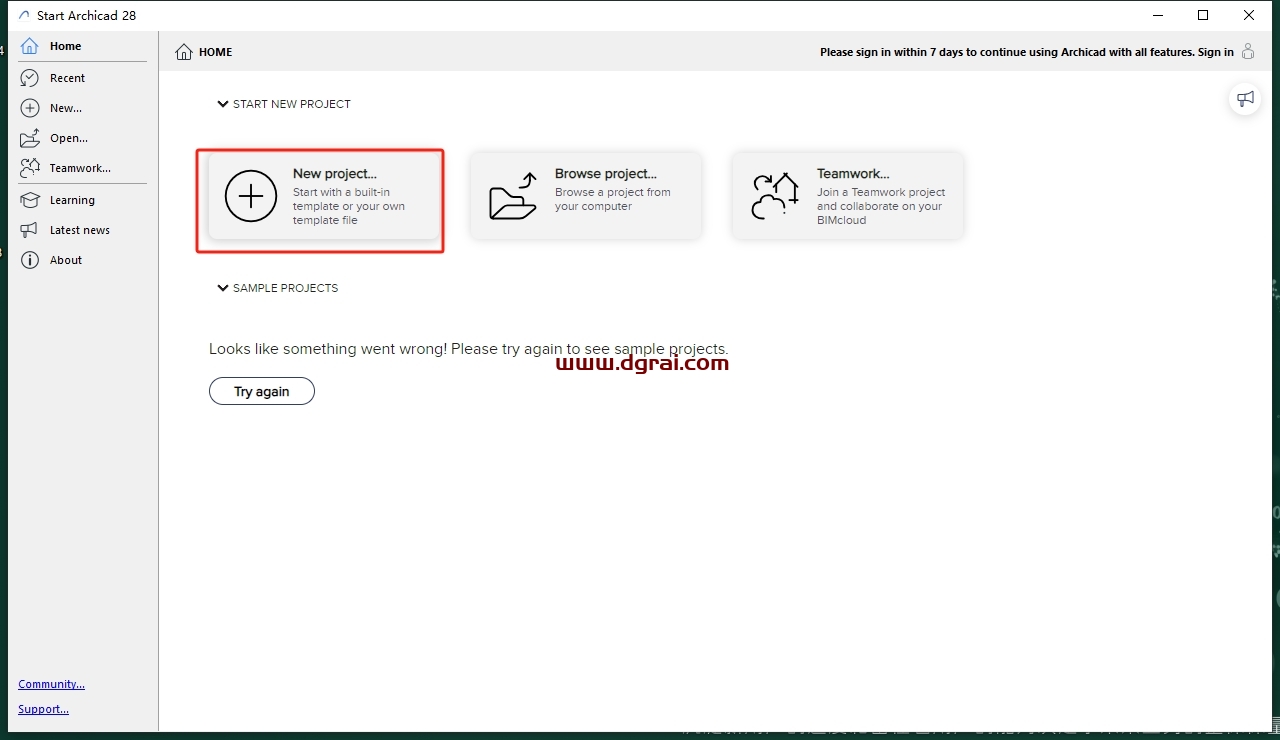Click 'Join a Teamwork project' description text
The image size is (1280, 740).
pos(881,206)
